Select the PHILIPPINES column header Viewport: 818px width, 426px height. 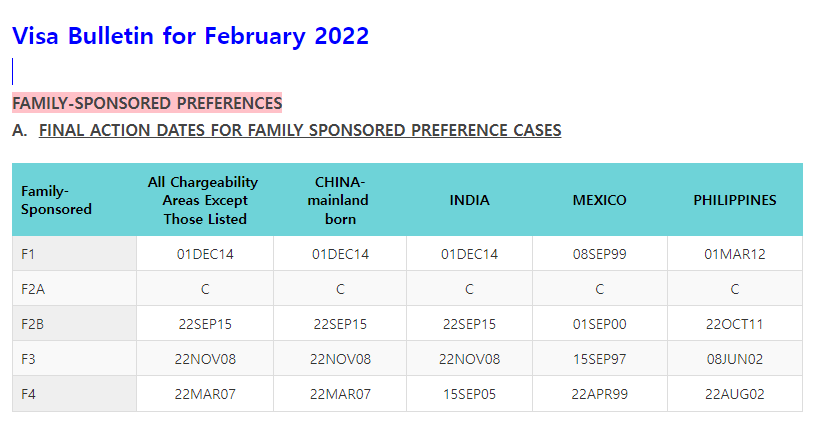[x=735, y=200]
